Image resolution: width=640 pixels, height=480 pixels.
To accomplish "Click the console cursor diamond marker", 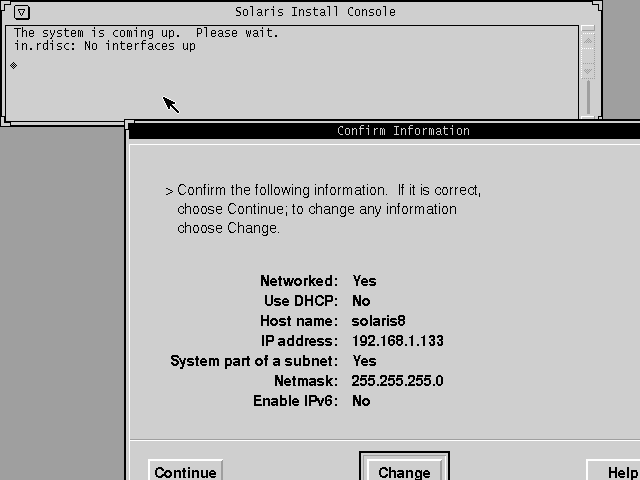I will point(13,65).
